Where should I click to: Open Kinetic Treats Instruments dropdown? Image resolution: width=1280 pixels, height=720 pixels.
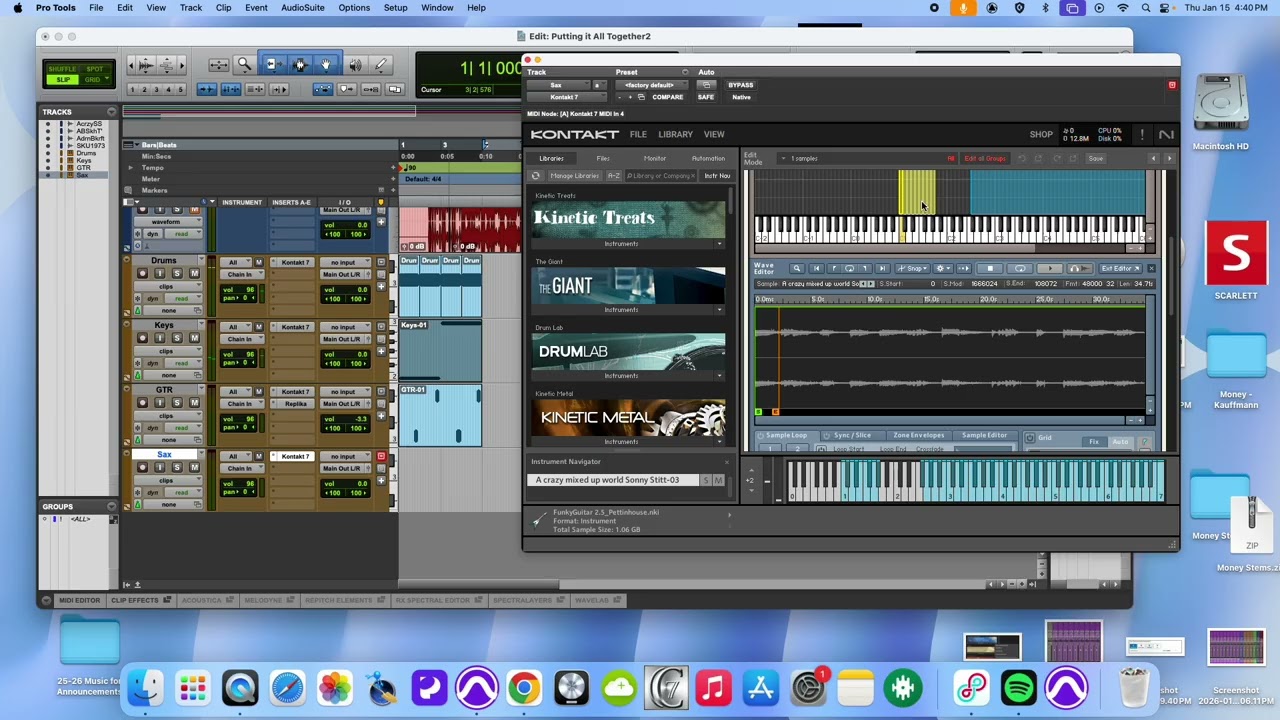click(628, 243)
